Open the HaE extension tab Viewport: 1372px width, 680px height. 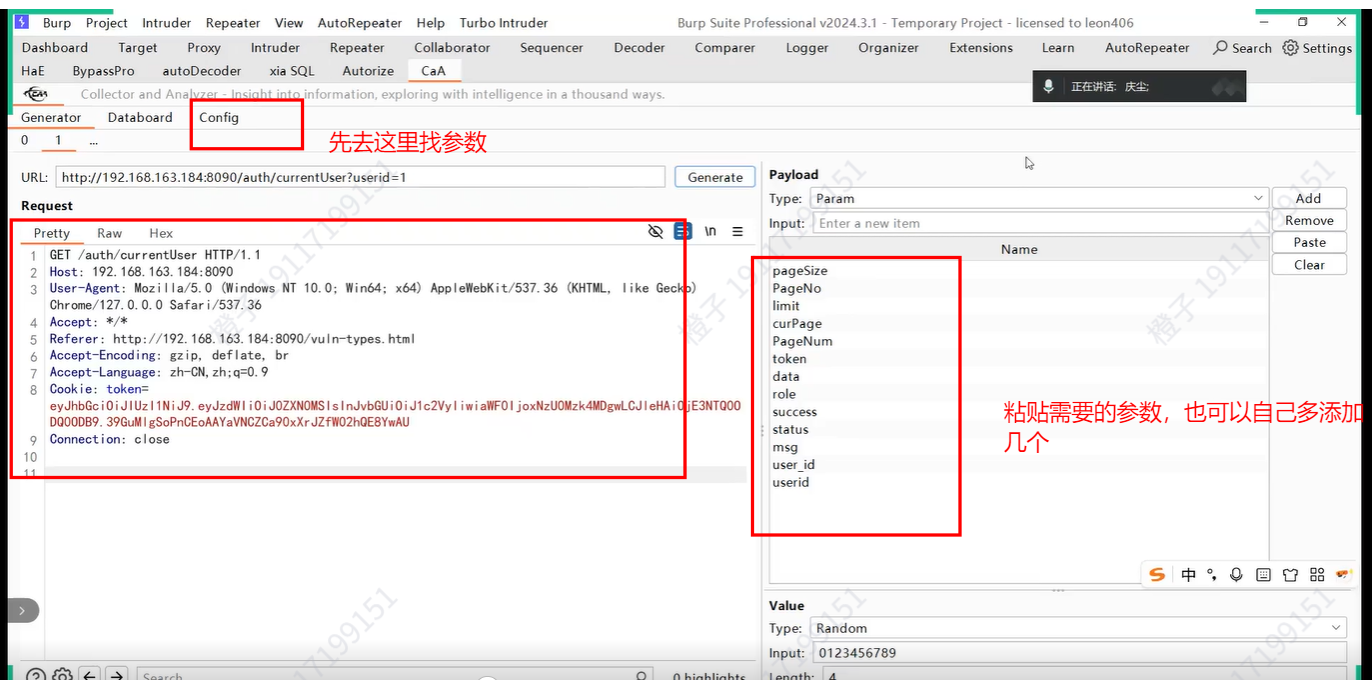pos(33,71)
